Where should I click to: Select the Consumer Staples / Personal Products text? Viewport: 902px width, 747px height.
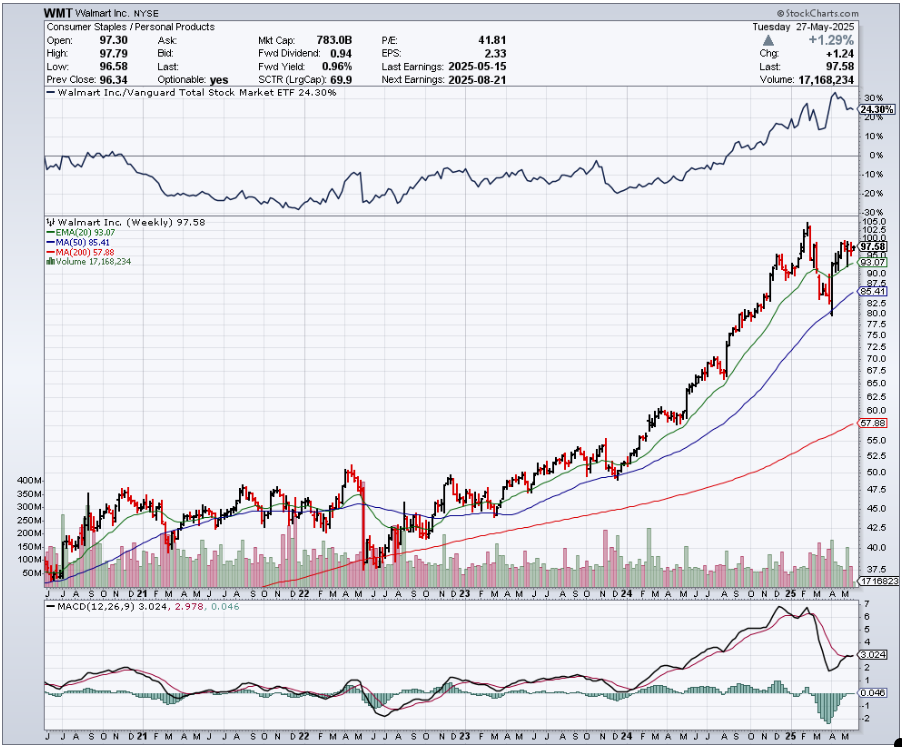pos(131,27)
